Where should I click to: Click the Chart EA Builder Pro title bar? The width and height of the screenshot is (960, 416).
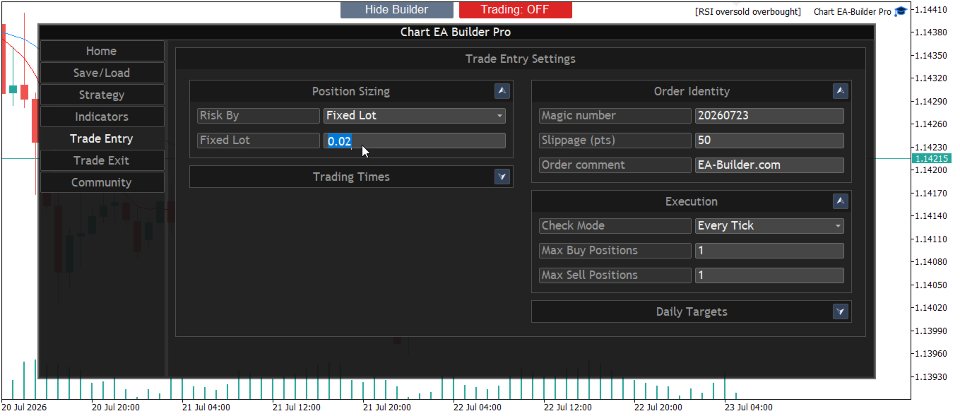[x=456, y=32]
